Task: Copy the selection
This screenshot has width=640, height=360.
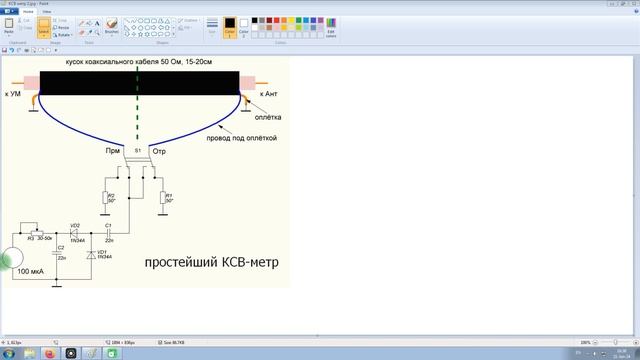Action: 25,28
